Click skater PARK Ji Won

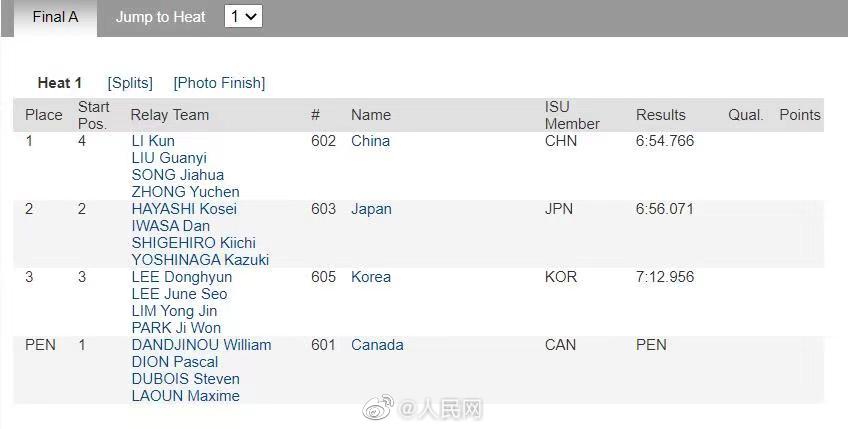click(x=176, y=328)
